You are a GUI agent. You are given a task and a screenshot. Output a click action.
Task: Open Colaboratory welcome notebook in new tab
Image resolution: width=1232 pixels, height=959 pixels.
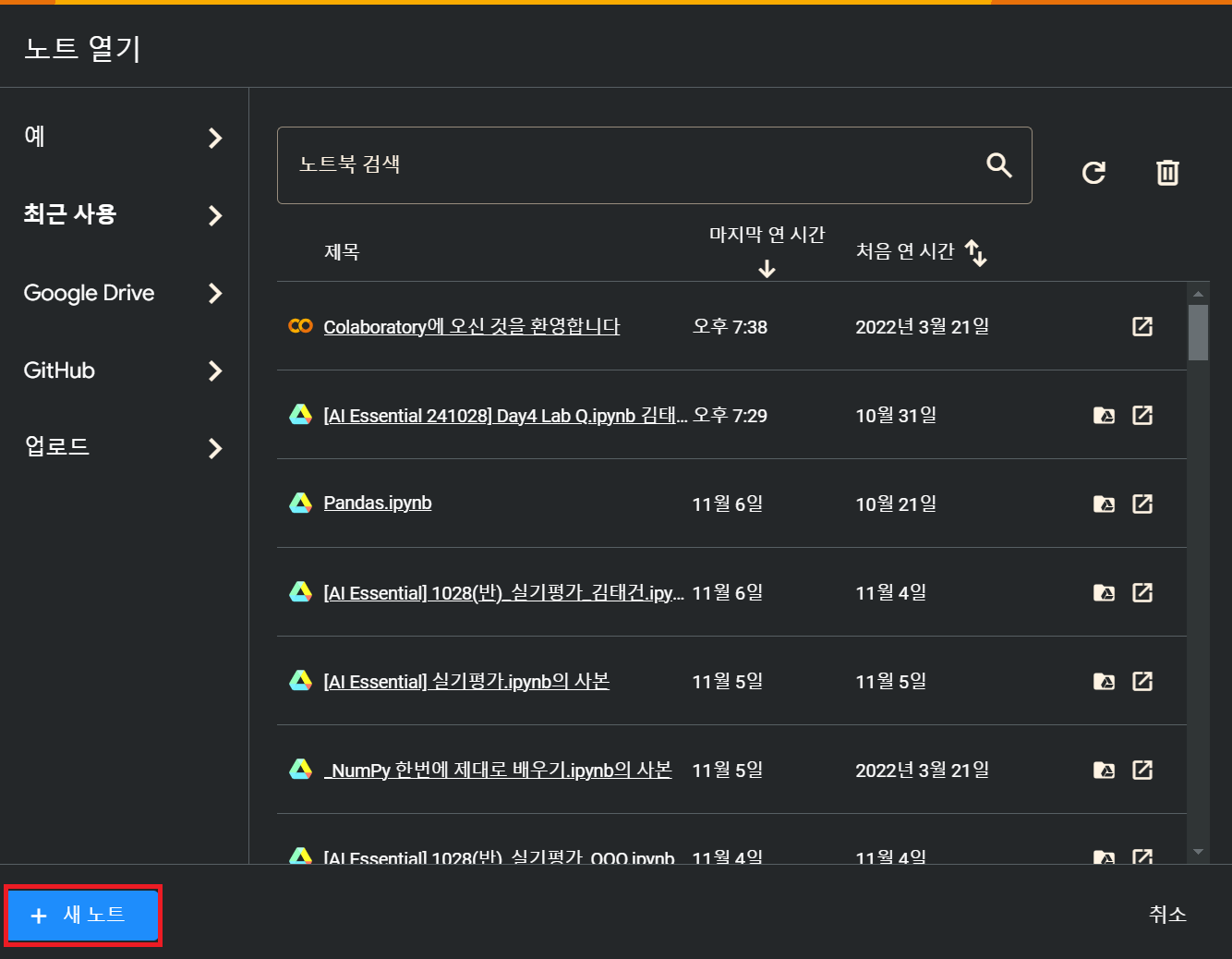click(1142, 326)
